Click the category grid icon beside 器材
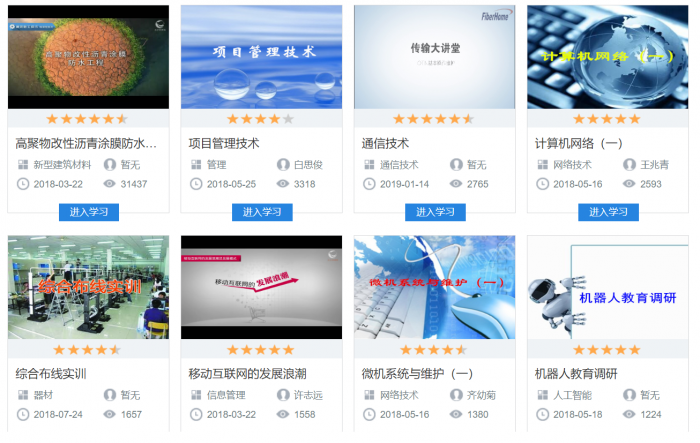The height and width of the screenshot is (443, 700). pyautogui.click(x=23, y=395)
